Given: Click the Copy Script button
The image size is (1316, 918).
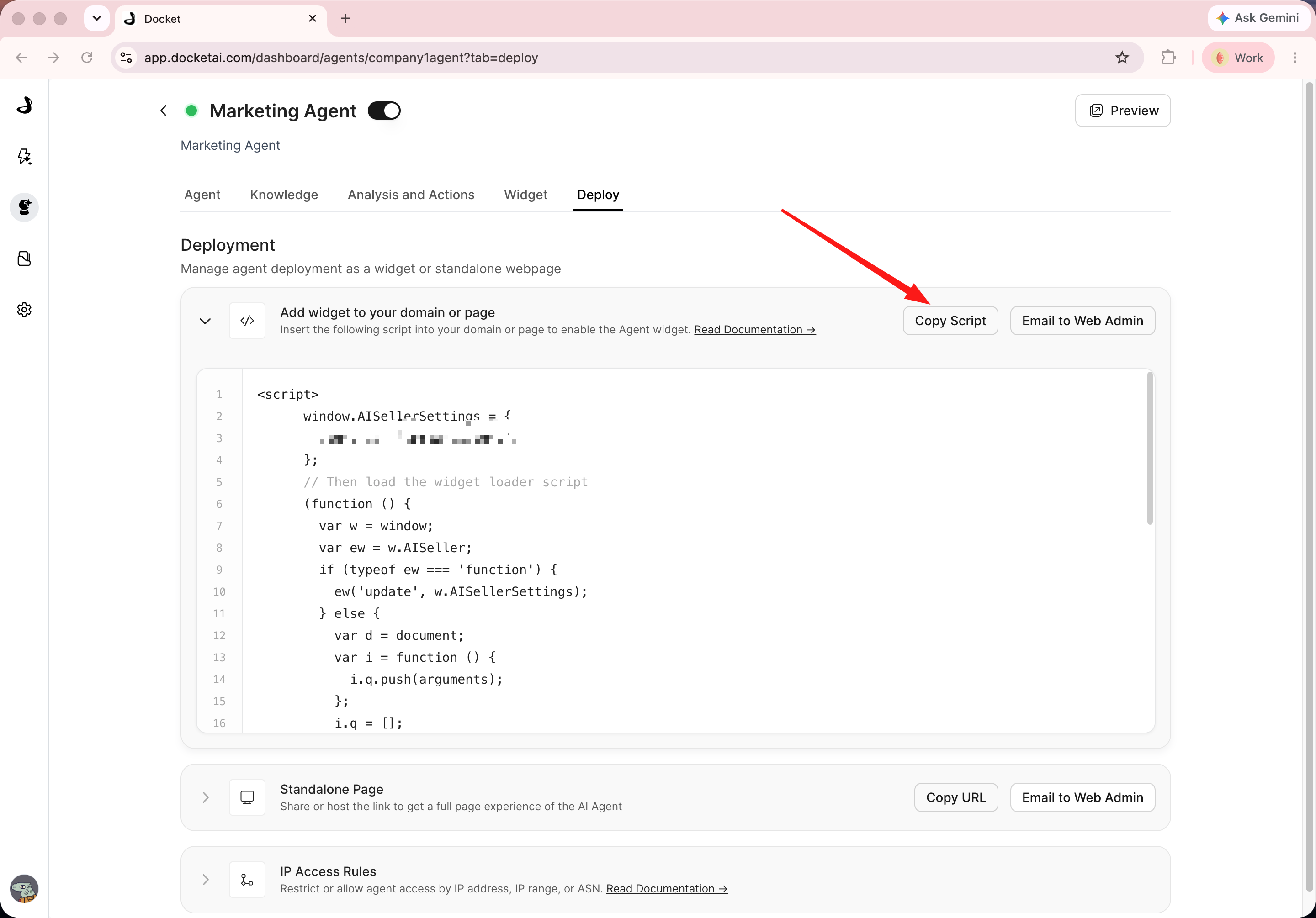Looking at the screenshot, I should click(950, 320).
